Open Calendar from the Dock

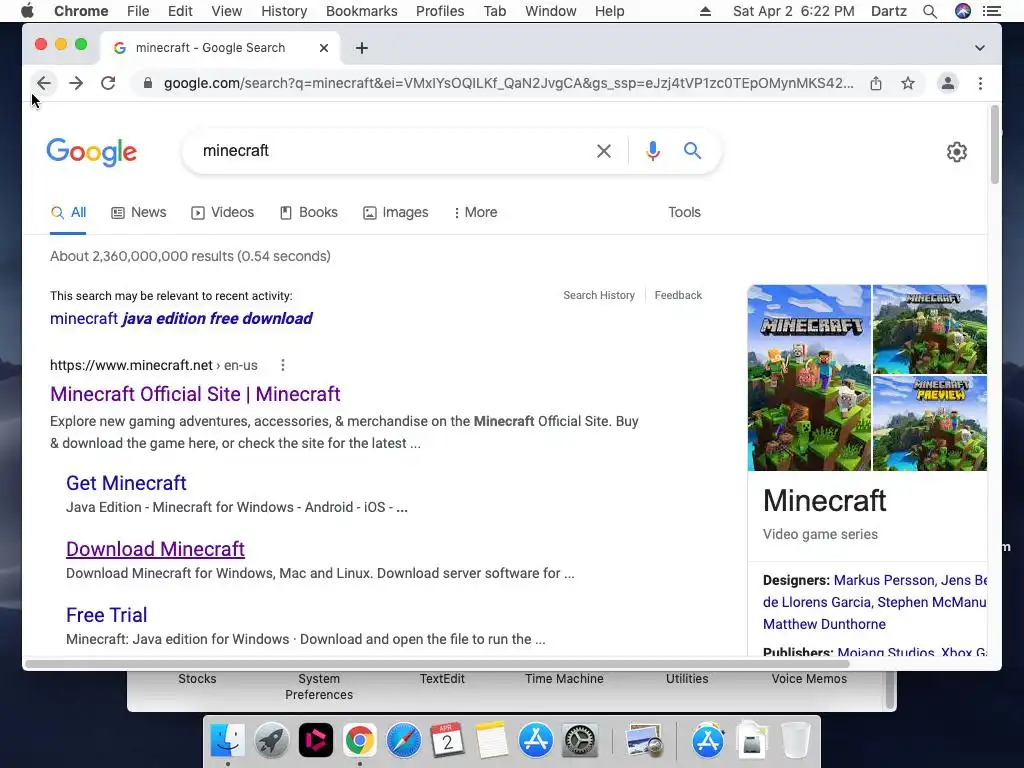pyautogui.click(x=447, y=741)
